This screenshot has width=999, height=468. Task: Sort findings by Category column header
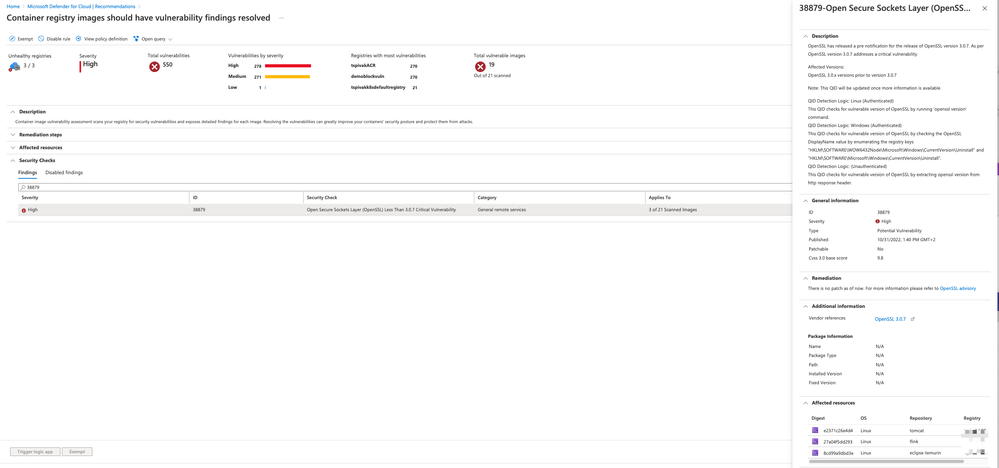point(487,198)
